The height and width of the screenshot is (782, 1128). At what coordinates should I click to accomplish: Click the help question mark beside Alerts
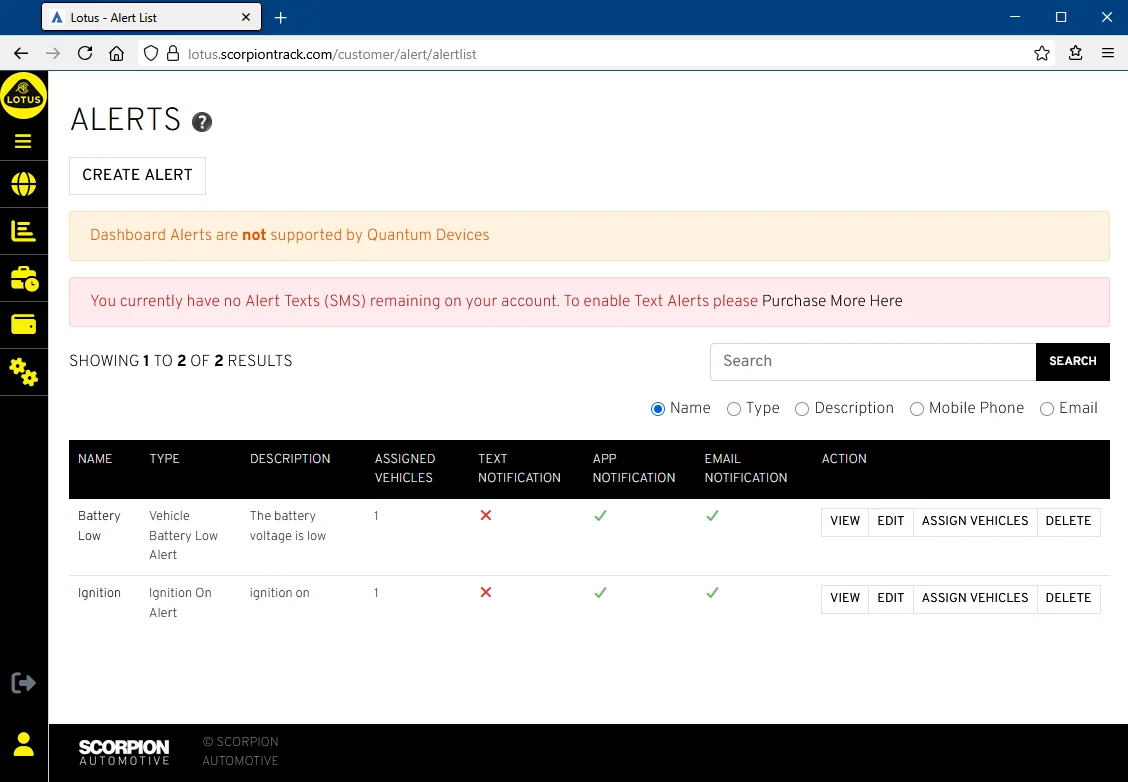(202, 122)
